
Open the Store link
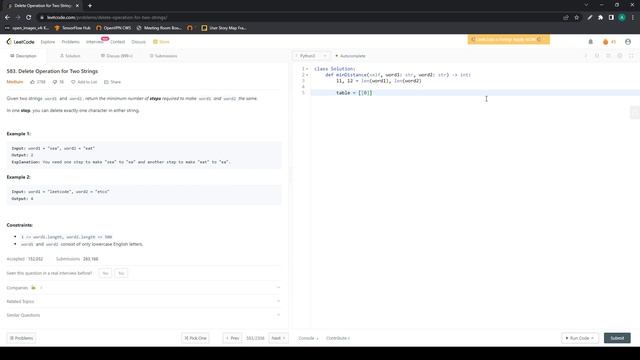161,42
